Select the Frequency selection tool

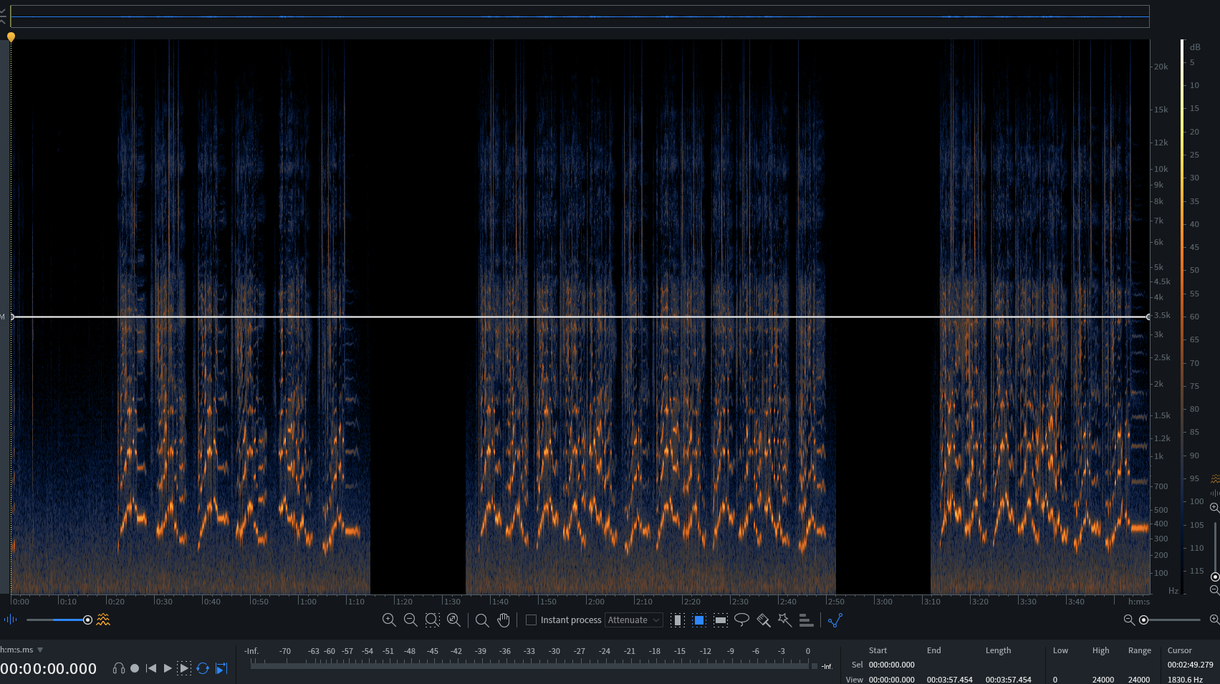pyautogui.click(x=720, y=620)
